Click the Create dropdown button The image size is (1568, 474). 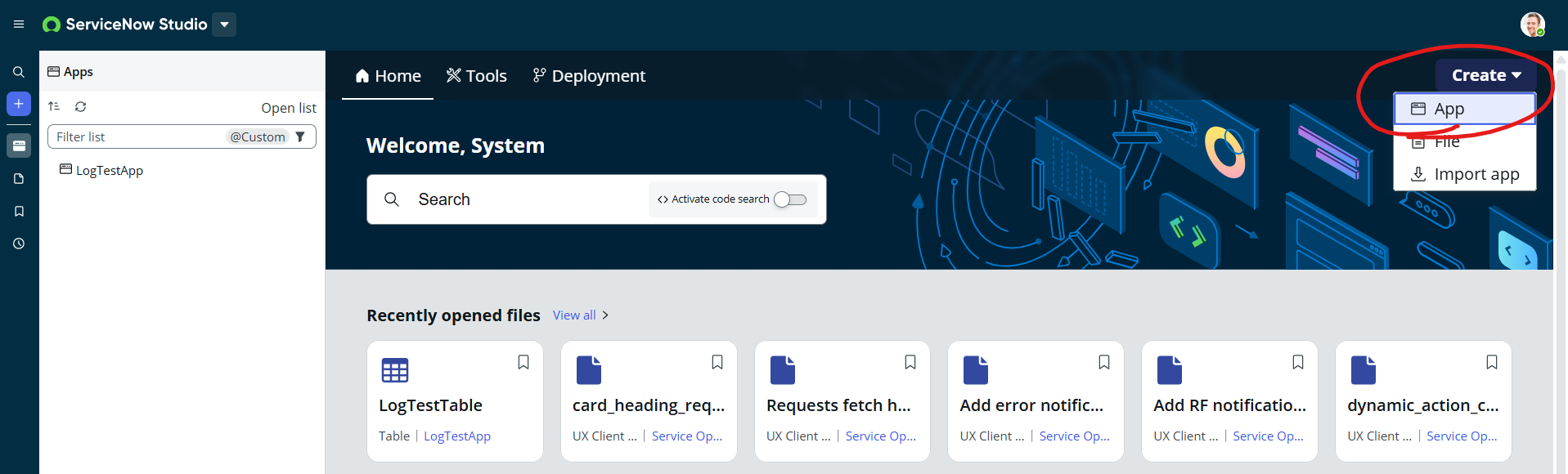[x=1486, y=75]
